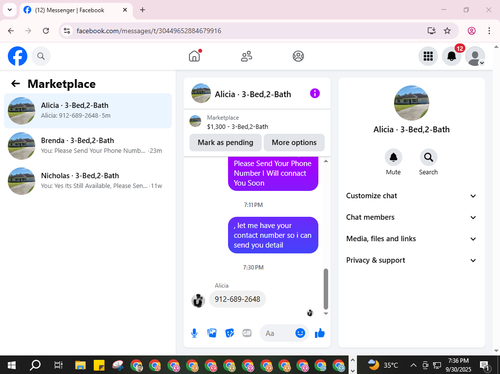The image size is (500, 374).
Task: Open Windows taskbar search
Action: [35, 365]
